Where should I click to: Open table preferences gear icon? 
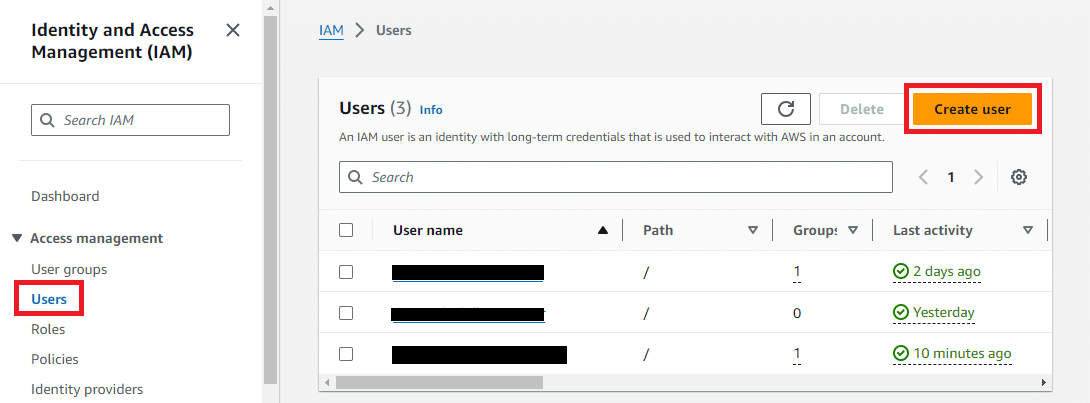coord(1018,177)
